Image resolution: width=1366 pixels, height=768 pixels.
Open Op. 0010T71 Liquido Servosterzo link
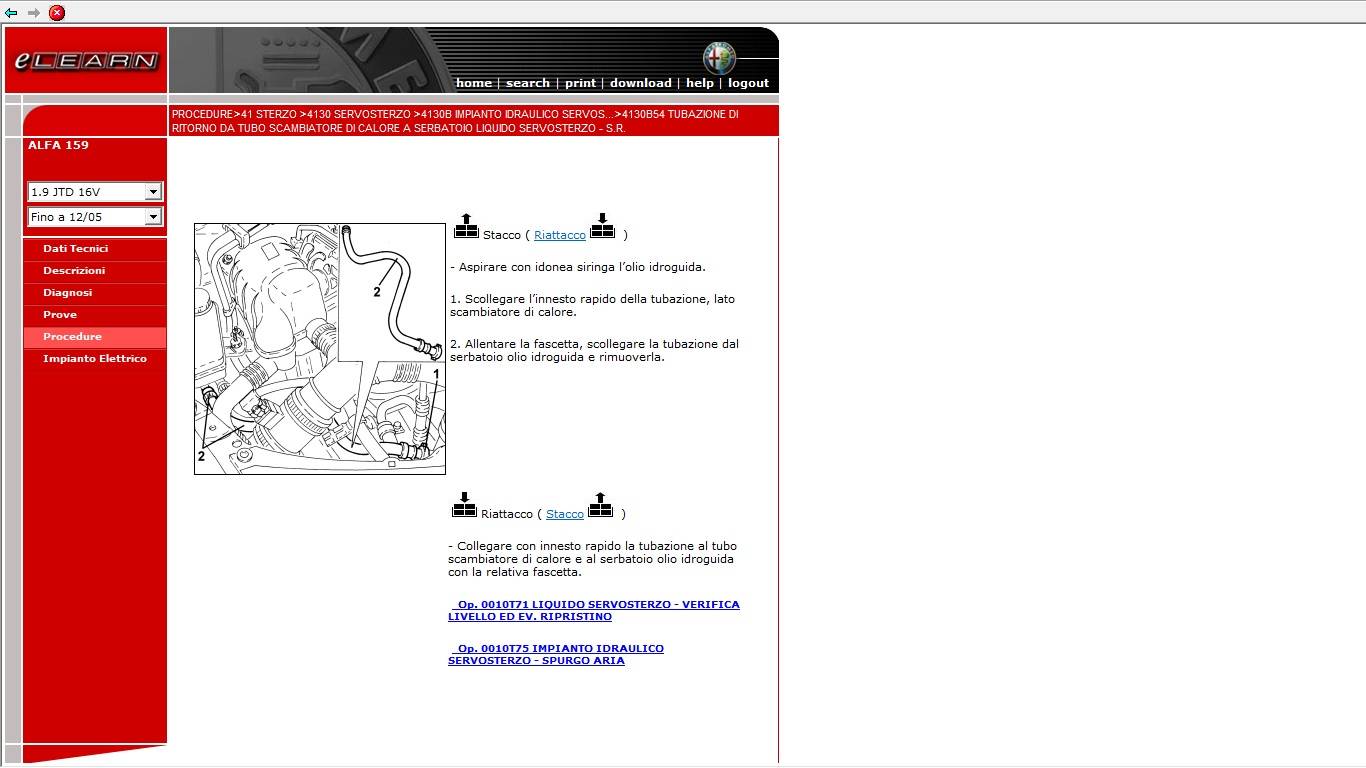pos(594,610)
